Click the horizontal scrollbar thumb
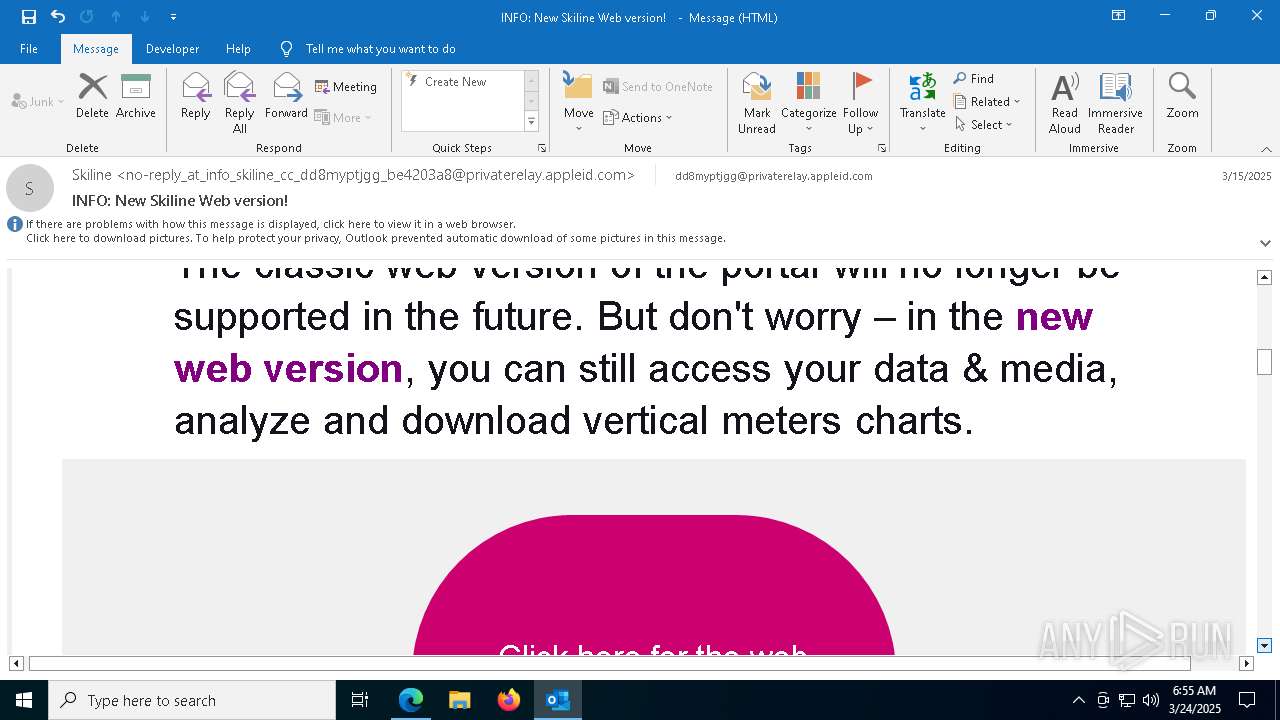The image size is (1280, 720). pyautogui.click(x=609, y=663)
